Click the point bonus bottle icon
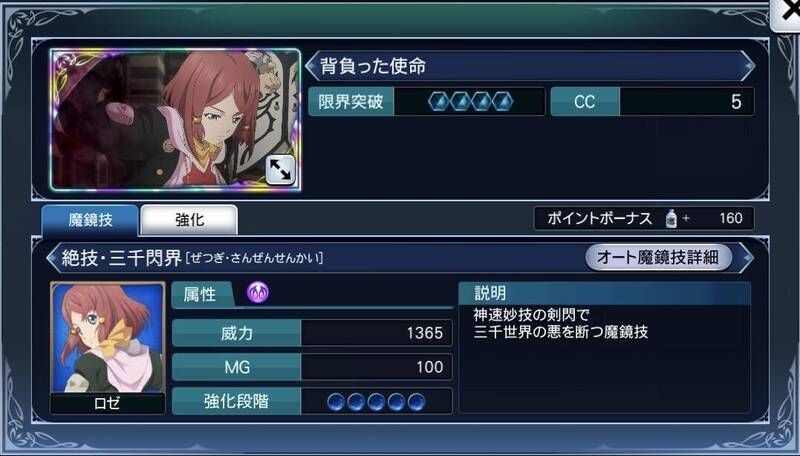800x456 pixels. click(671, 218)
